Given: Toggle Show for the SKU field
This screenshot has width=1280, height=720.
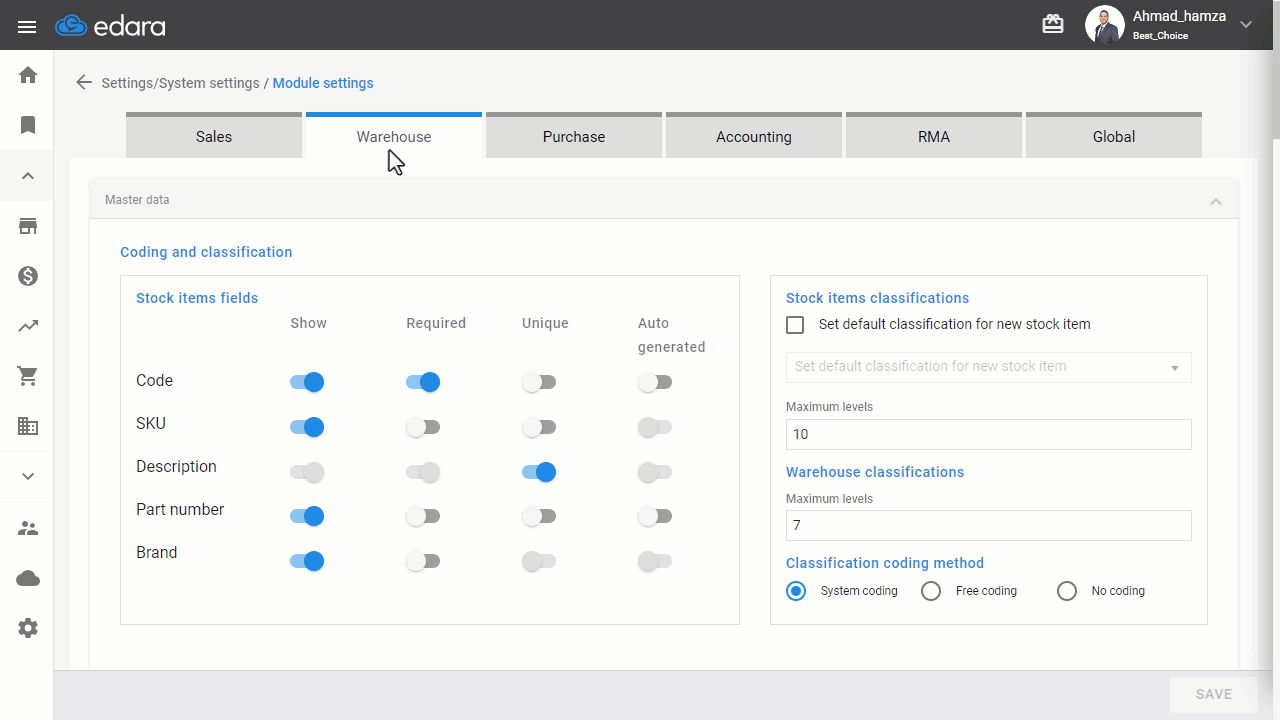Looking at the screenshot, I should pos(307,427).
